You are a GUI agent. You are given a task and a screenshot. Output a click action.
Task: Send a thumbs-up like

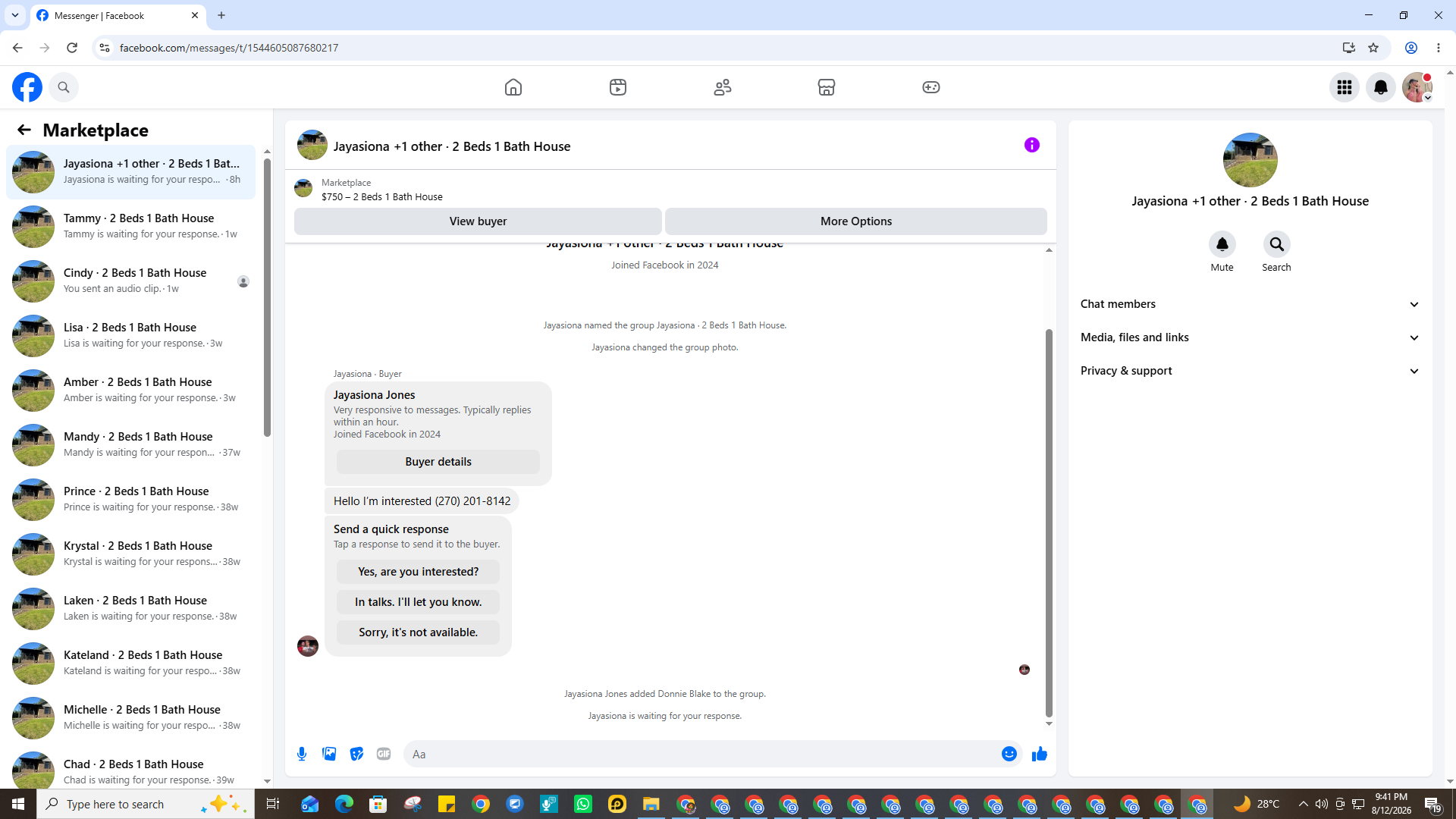point(1040,754)
